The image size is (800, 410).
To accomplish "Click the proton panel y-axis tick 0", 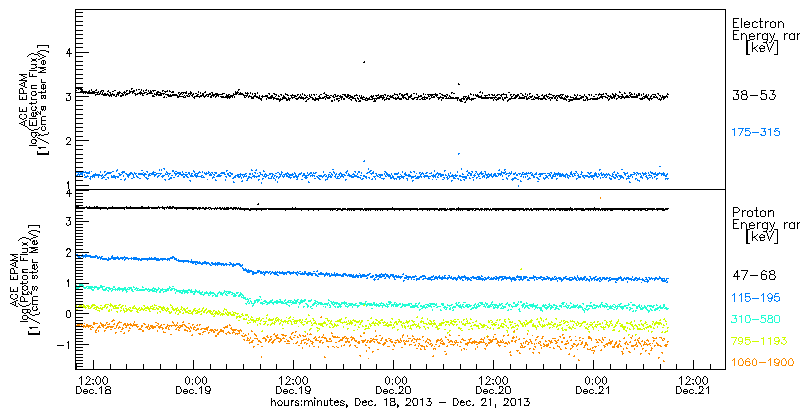I will tap(69, 314).
